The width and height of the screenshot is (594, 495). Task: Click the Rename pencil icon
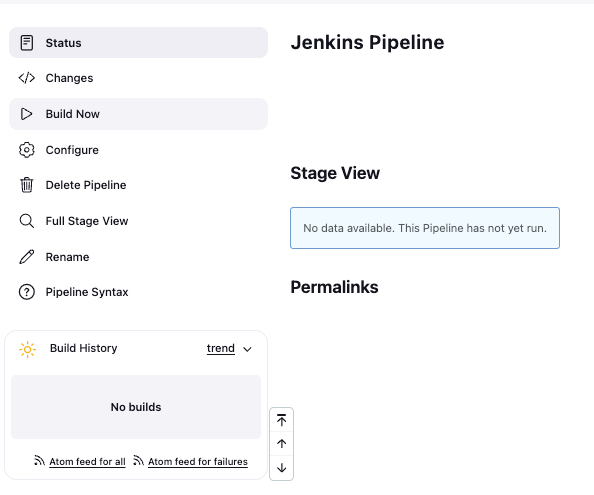tap(27, 257)
